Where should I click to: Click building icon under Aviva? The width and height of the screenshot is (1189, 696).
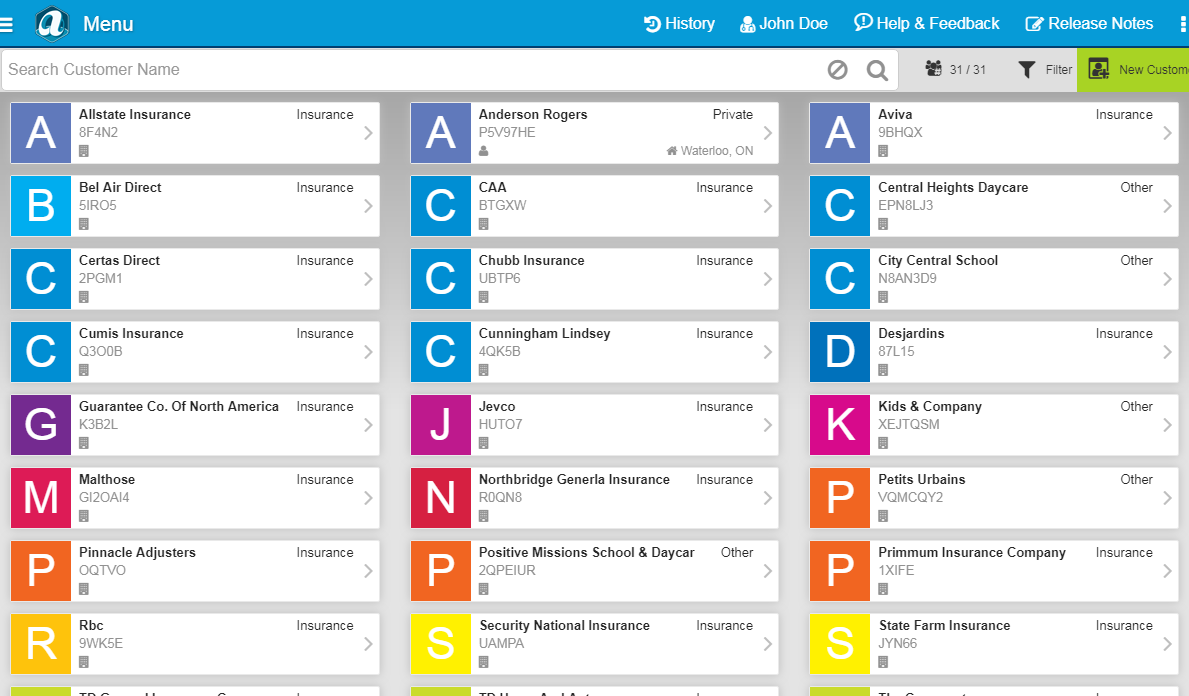tap(883, 151)
